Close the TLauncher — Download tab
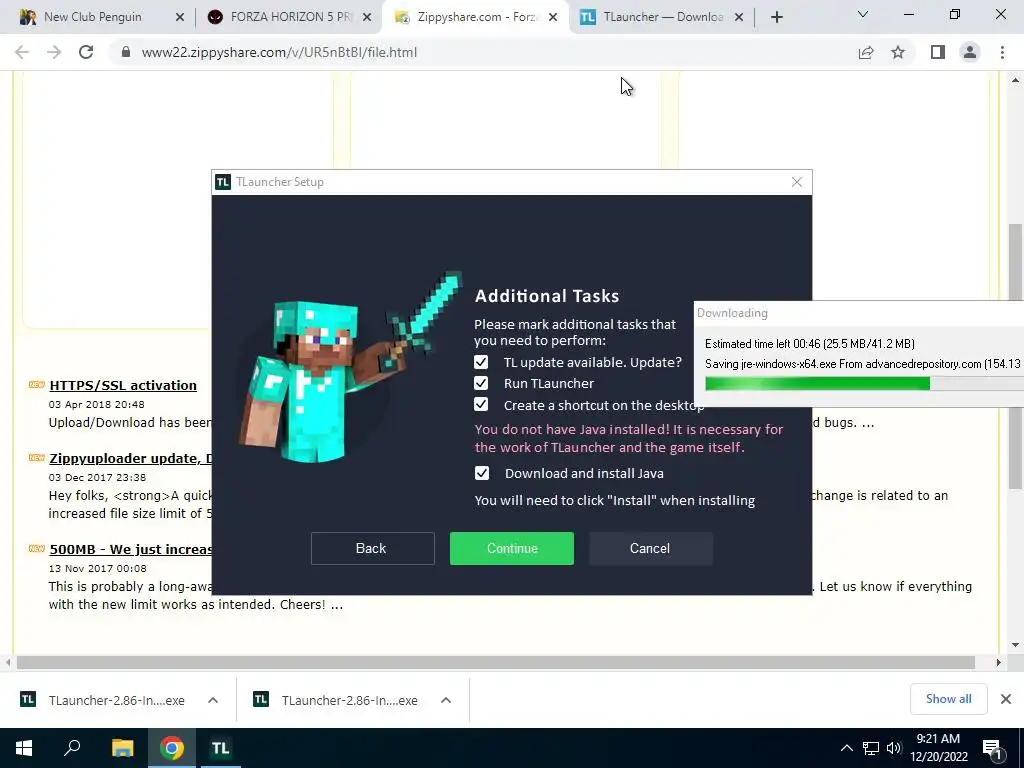The image size is (1024, 768). point(739,18)
